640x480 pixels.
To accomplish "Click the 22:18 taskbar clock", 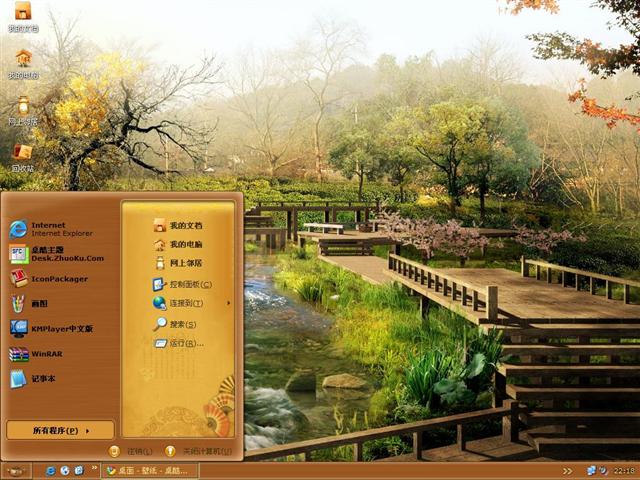I will click(623, 471).
